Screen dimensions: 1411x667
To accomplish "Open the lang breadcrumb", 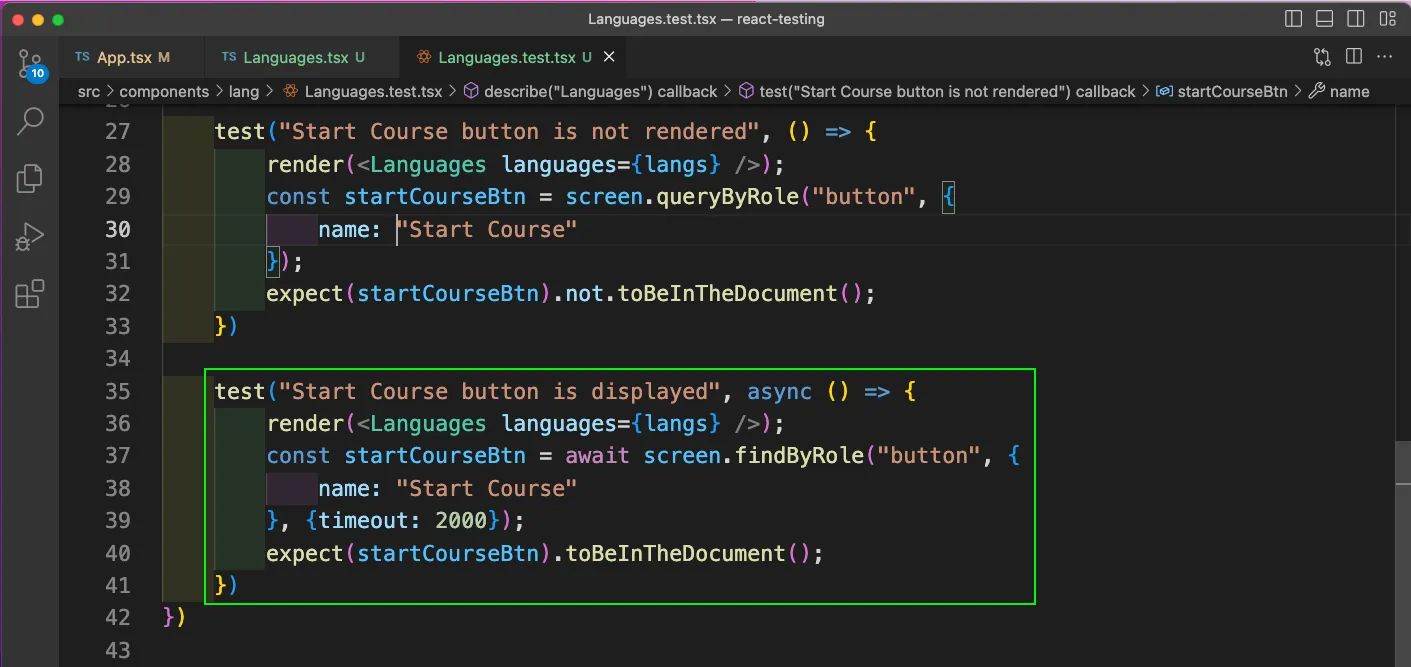I will [243, 91].
